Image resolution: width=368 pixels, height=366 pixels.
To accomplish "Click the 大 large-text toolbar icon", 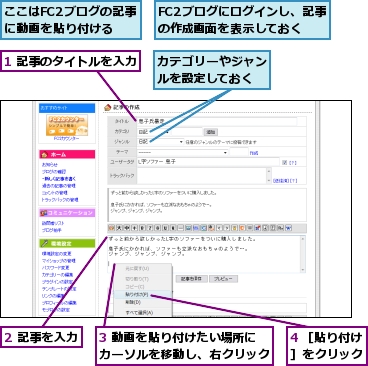I will [119, 228].
